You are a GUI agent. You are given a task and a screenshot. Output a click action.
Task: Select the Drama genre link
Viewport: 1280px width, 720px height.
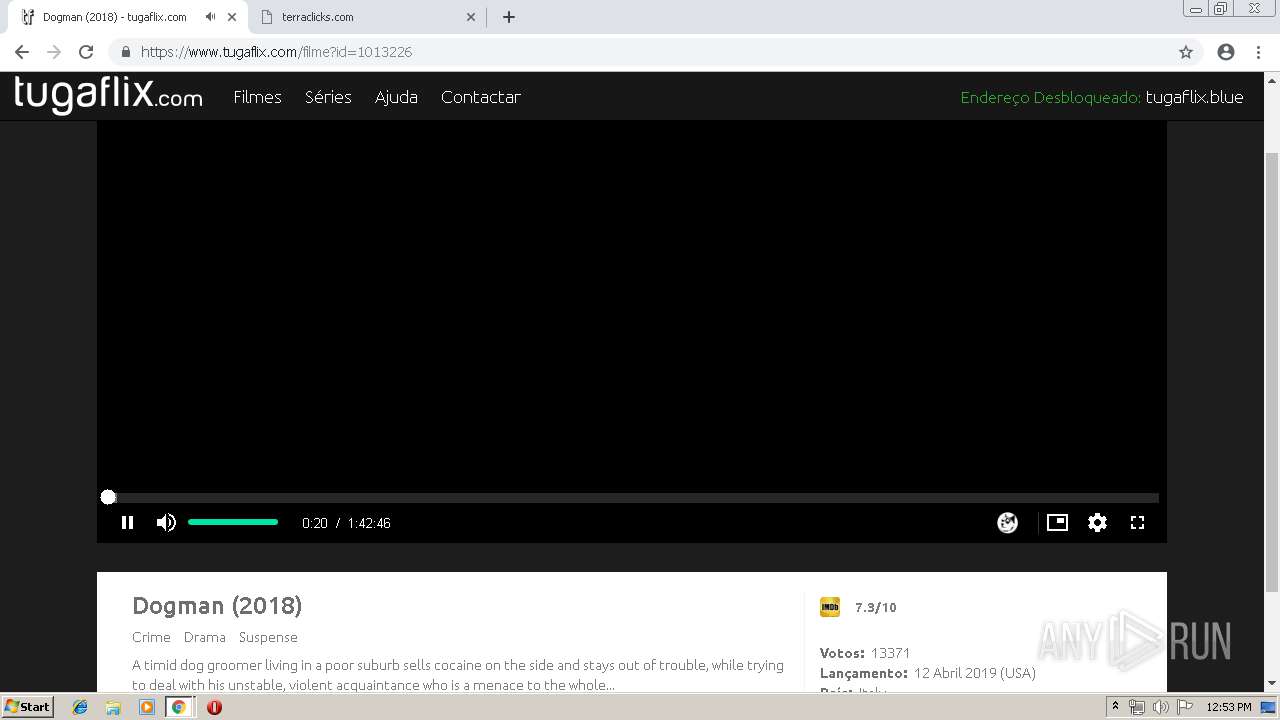point(205,637)
